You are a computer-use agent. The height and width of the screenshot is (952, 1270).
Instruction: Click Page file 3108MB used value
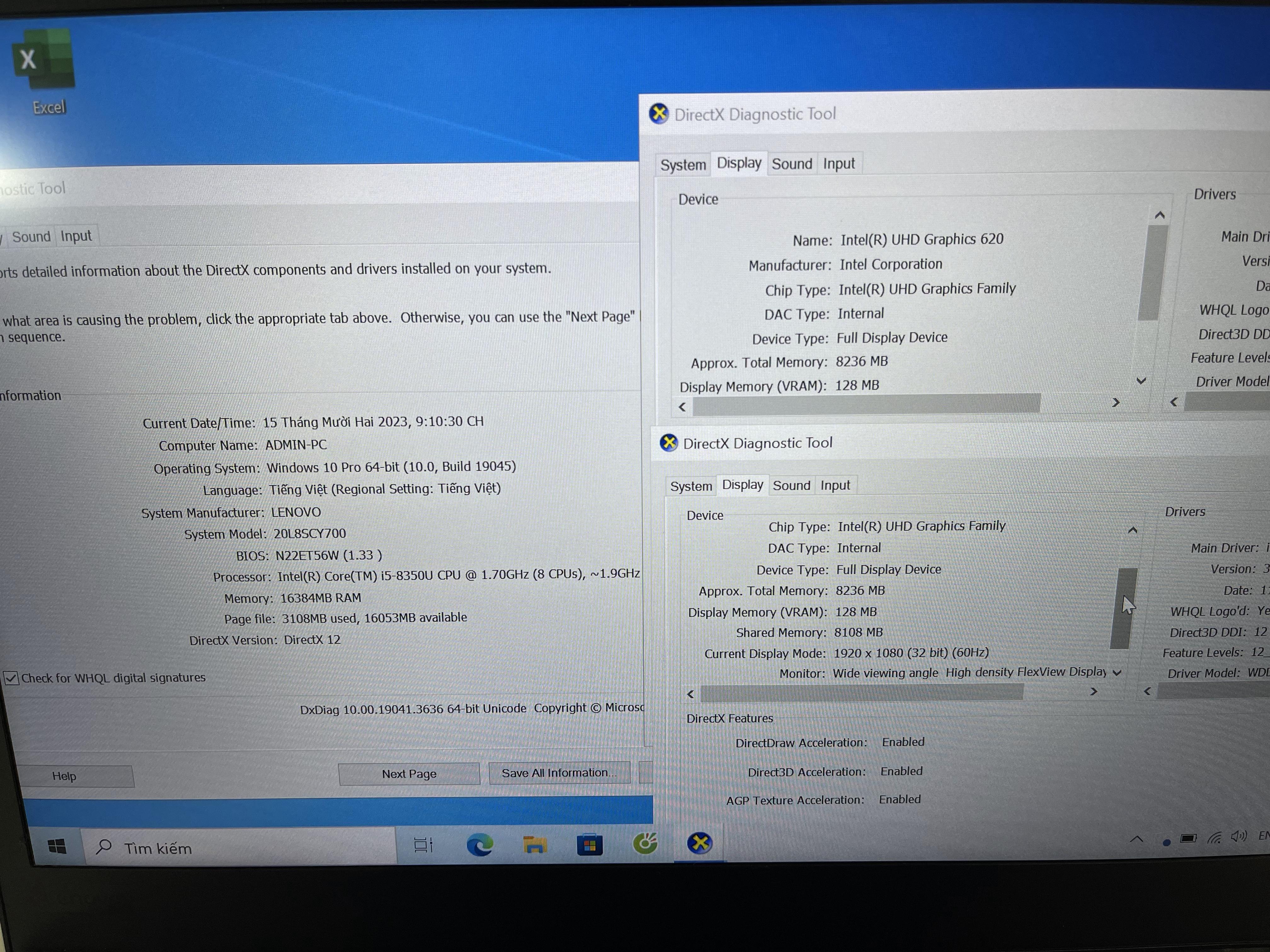tap(374, 618)
